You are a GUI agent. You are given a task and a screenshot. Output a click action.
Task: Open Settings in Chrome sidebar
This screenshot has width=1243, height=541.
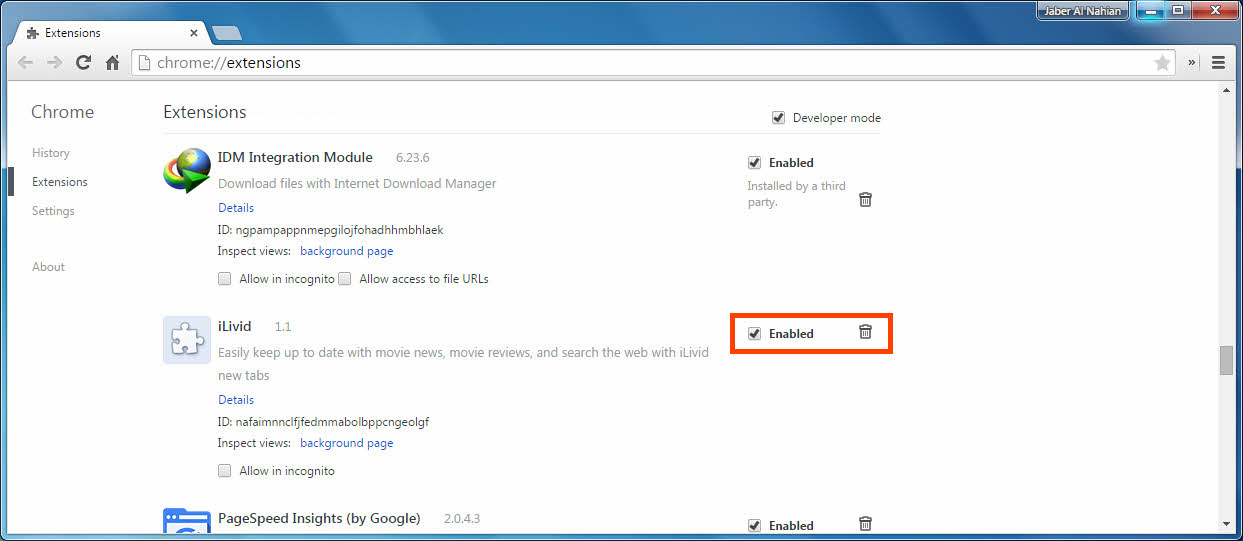53,211
